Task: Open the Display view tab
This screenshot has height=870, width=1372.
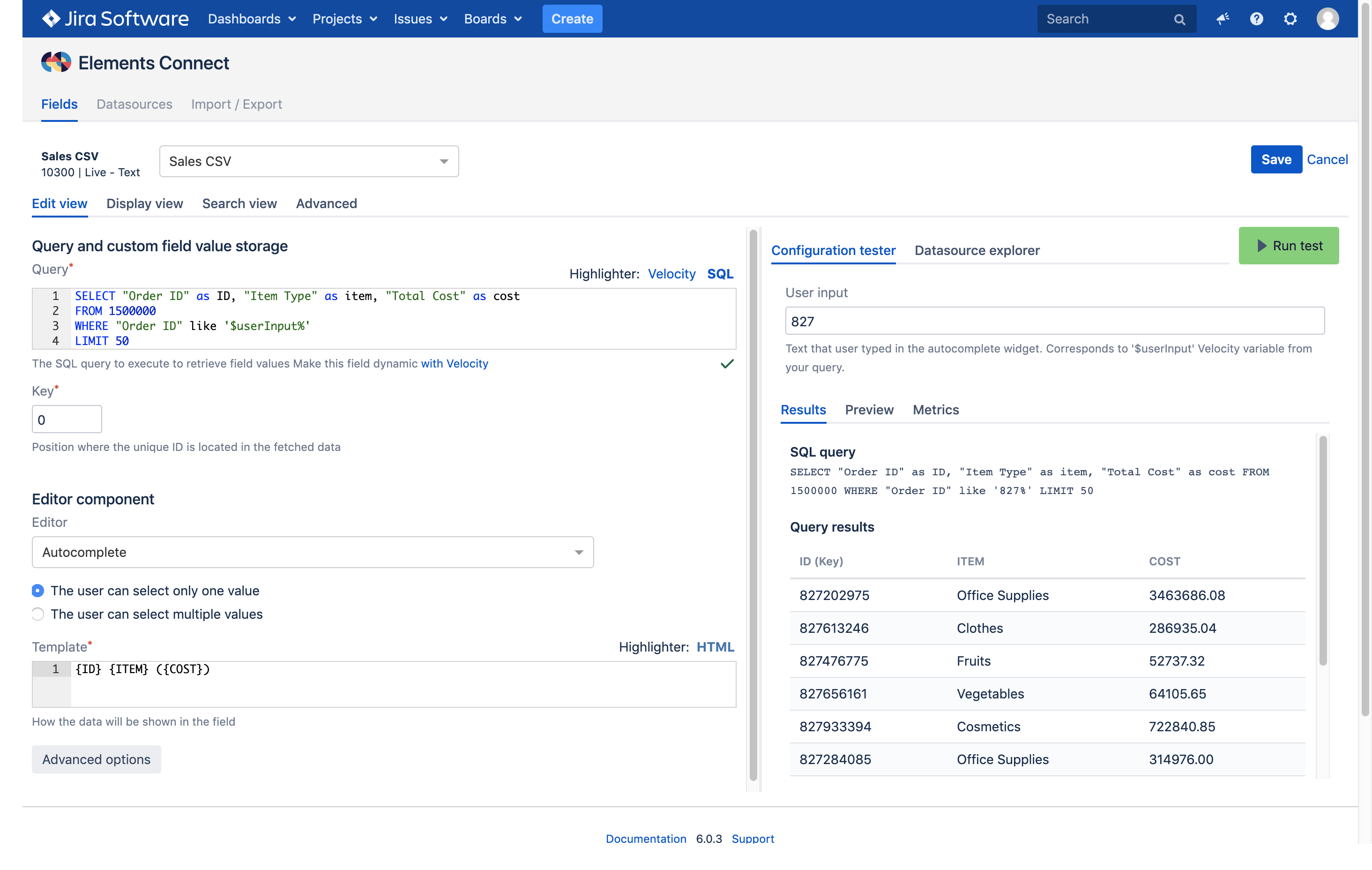Action: (145, 203)
